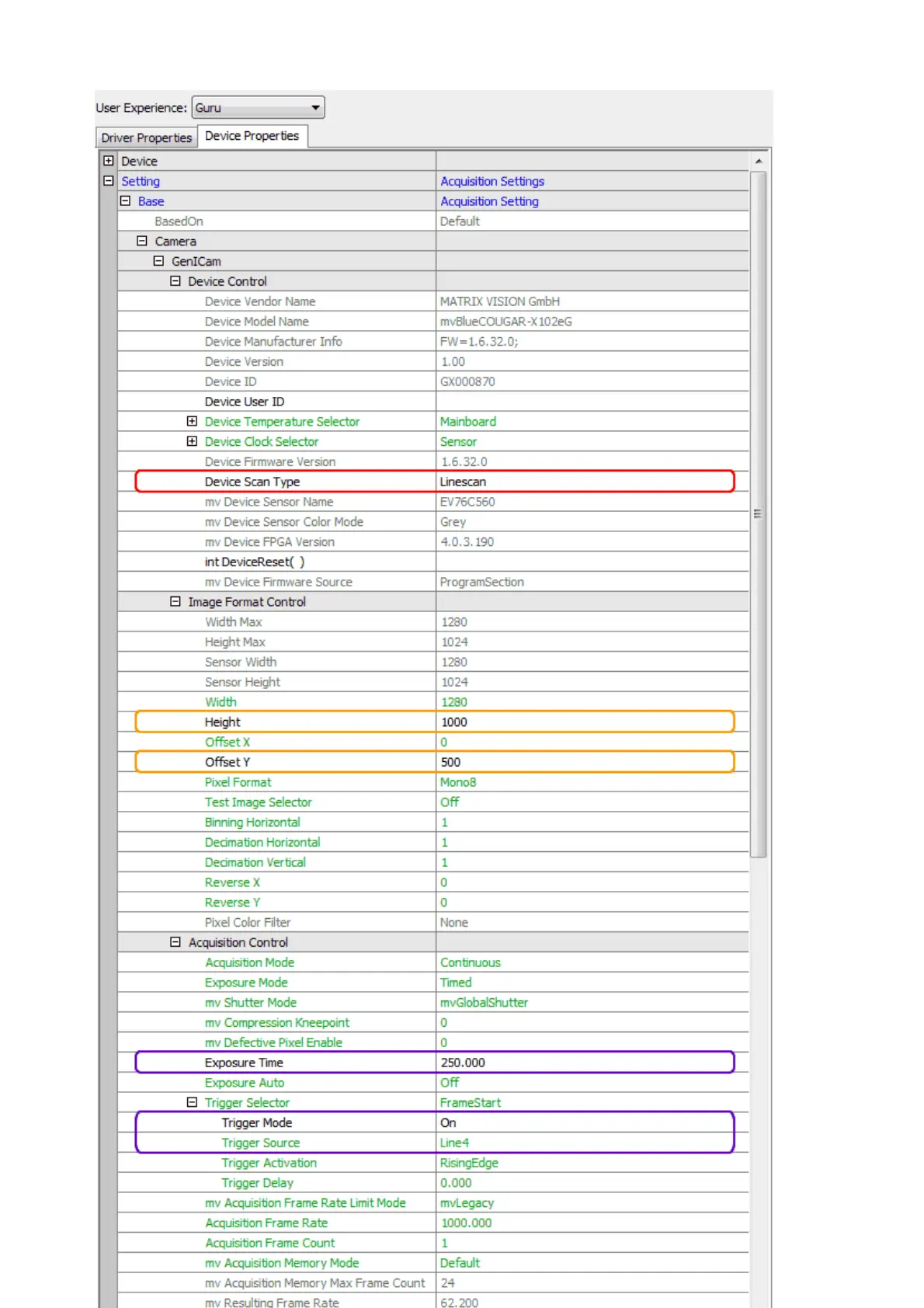Viewport: 924px width, 1308px height.
Task: Select the mv Device Sensor Name row
Action: pyautogui.click(x=432, y=502)
